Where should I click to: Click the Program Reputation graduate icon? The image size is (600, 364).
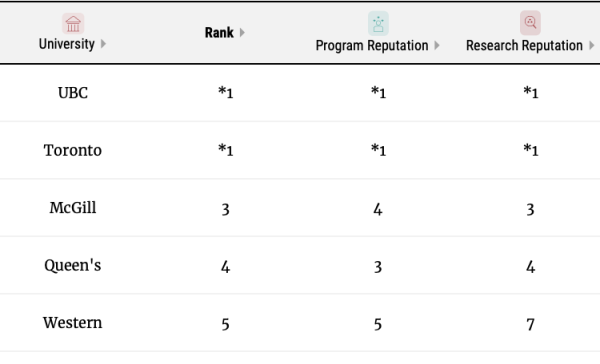coord(378,23)
